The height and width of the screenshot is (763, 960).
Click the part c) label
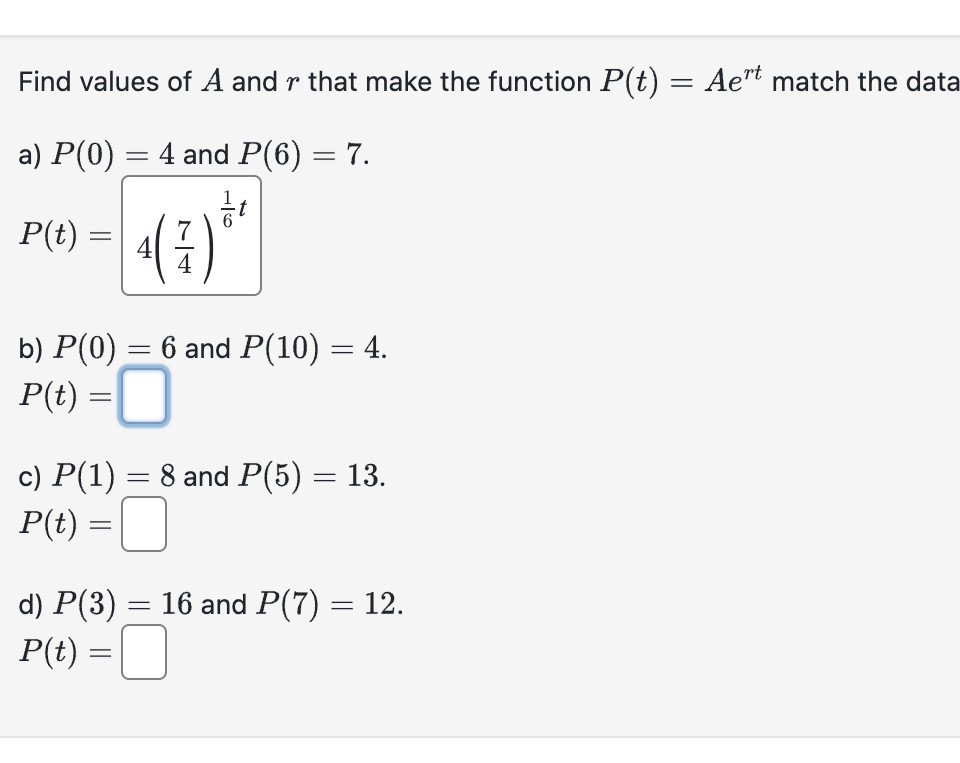point(29,476)
